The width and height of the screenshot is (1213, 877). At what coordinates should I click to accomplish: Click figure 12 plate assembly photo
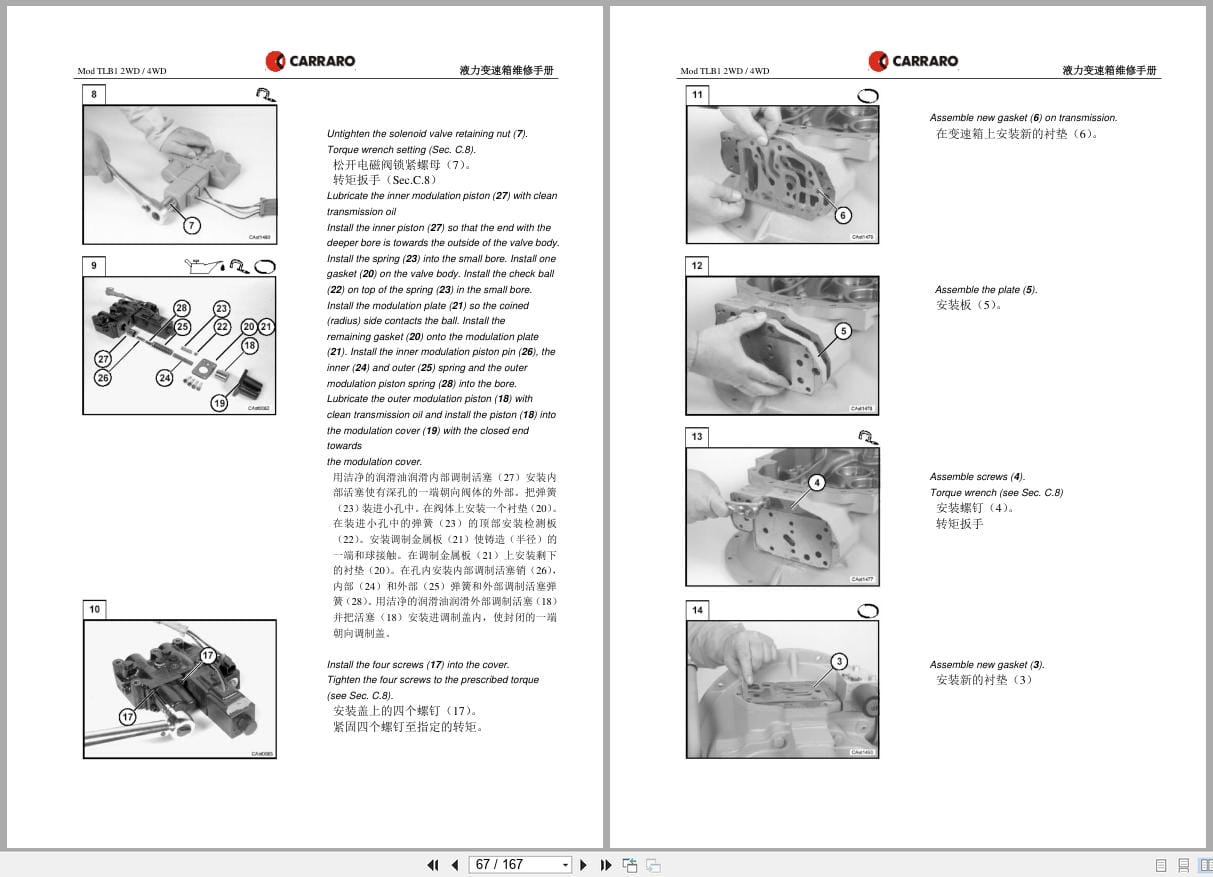point(782,345)
